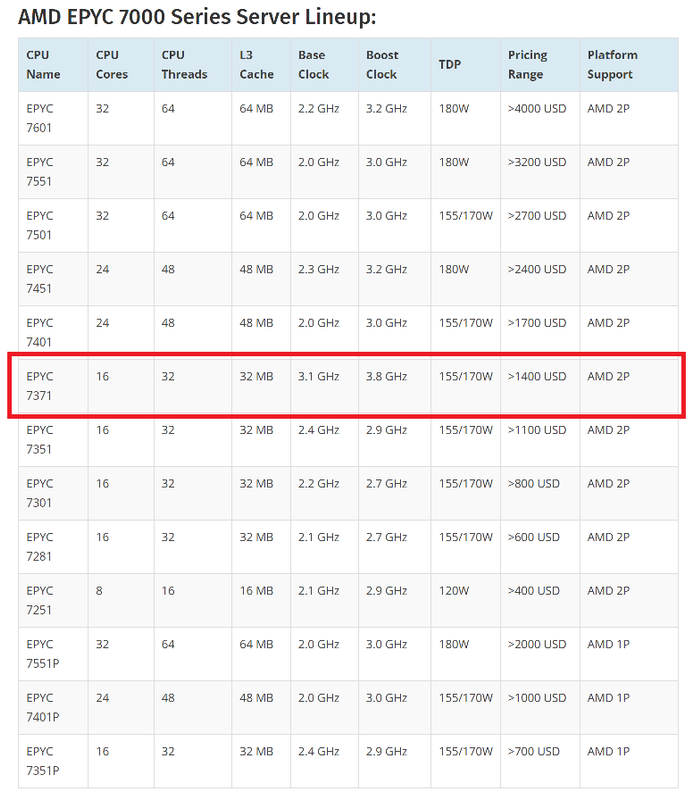694x800 pixels.
Task: Click the 'EPYC 7451' name cell
Action: 53,279
